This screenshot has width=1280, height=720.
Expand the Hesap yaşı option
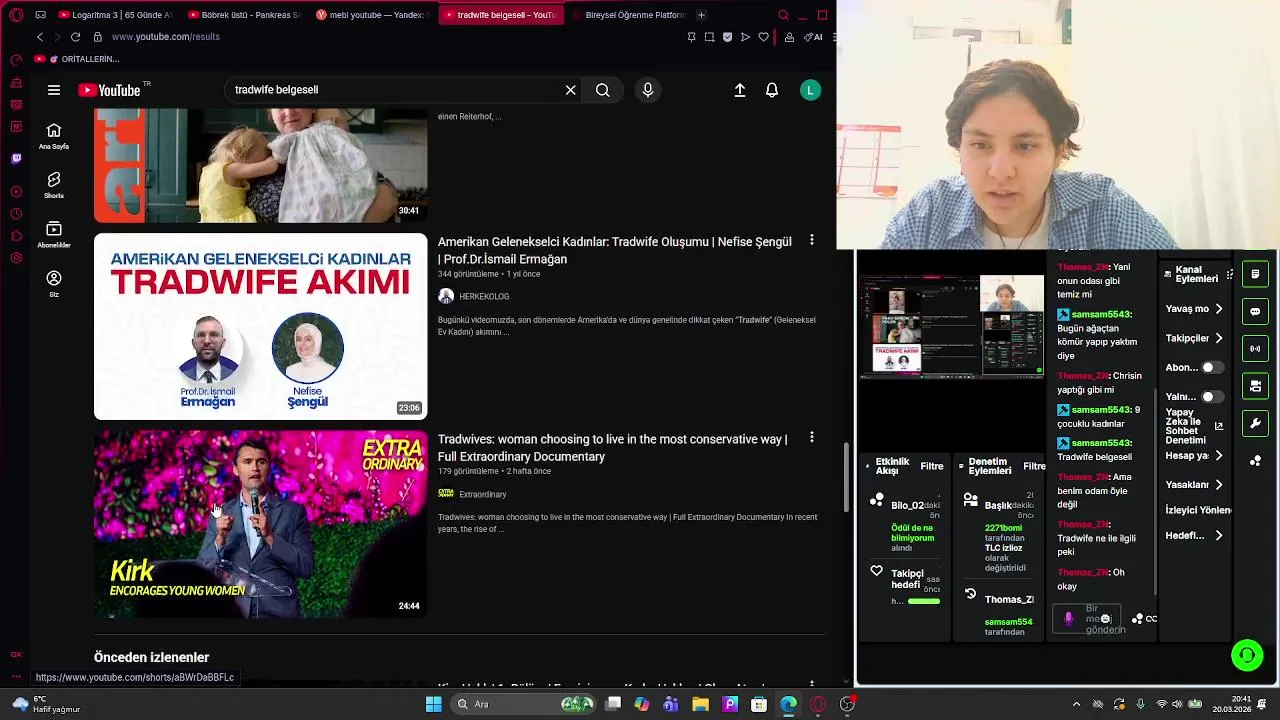click(1219, 456)
